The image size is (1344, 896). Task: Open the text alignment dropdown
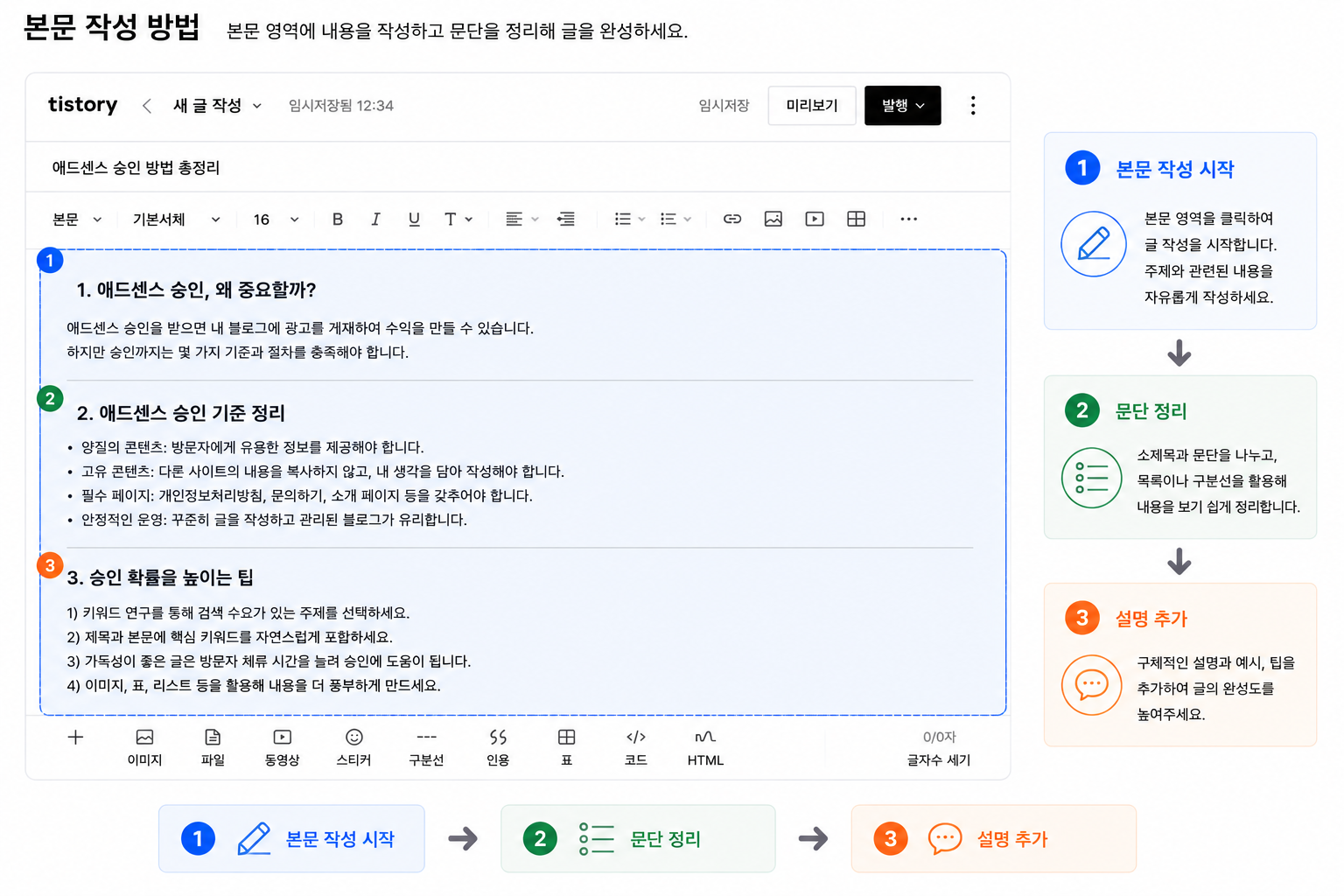[521, 219]
